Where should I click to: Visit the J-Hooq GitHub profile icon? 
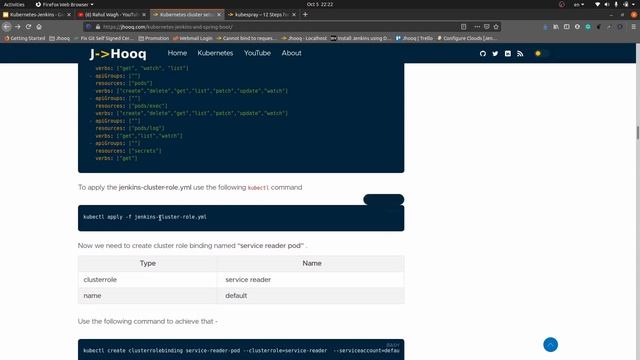point(483,53)
